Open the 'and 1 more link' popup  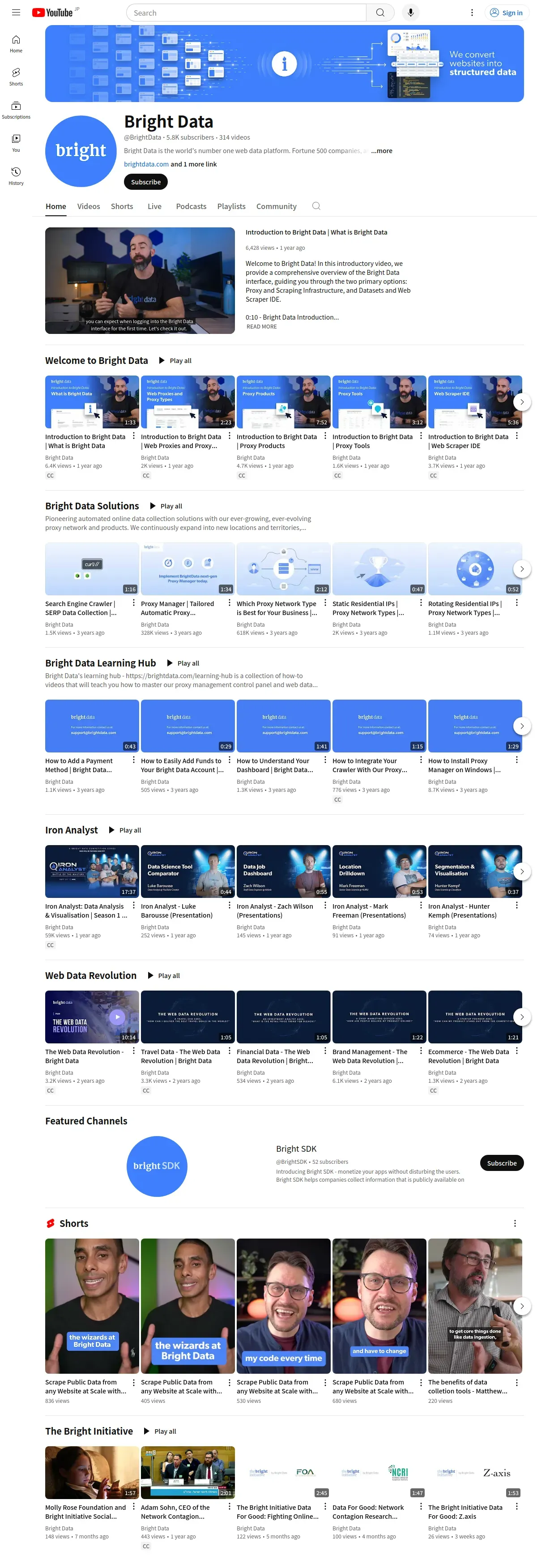coord(194,164)
